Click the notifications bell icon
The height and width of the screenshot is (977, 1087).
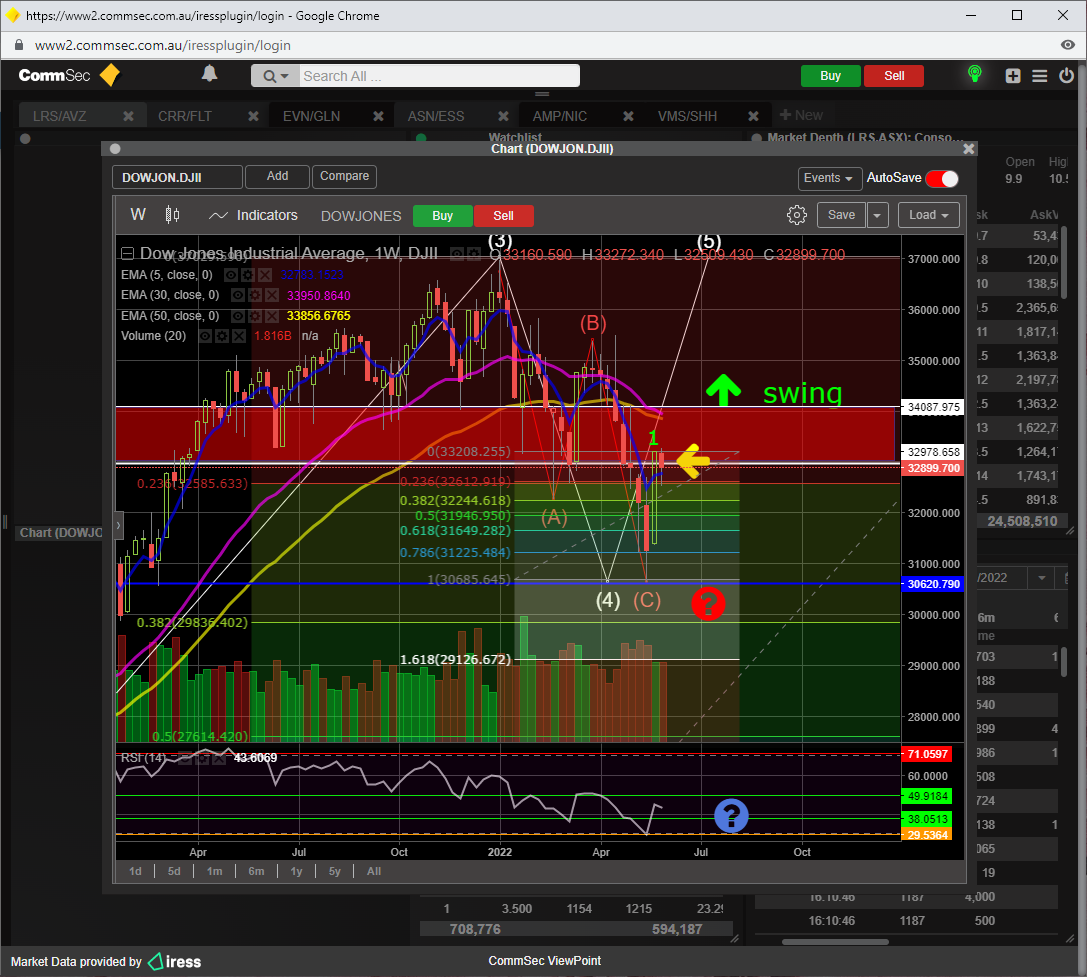[x=209, y=75]
